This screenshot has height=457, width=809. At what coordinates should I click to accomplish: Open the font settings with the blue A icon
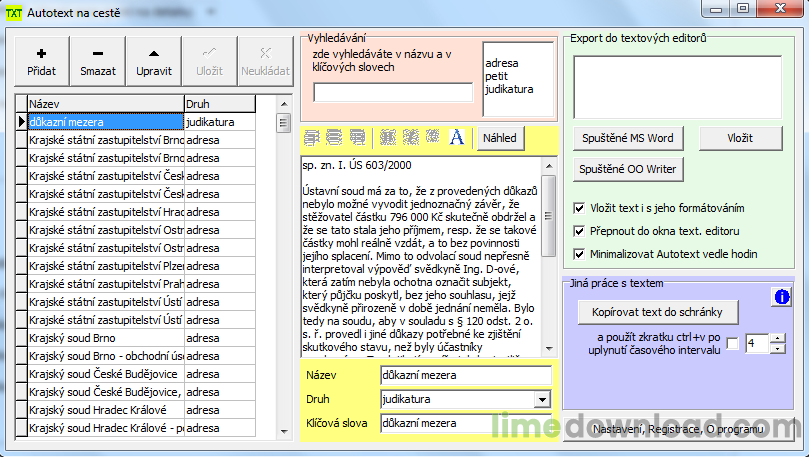pyautogui.click(x=457, y=137)
